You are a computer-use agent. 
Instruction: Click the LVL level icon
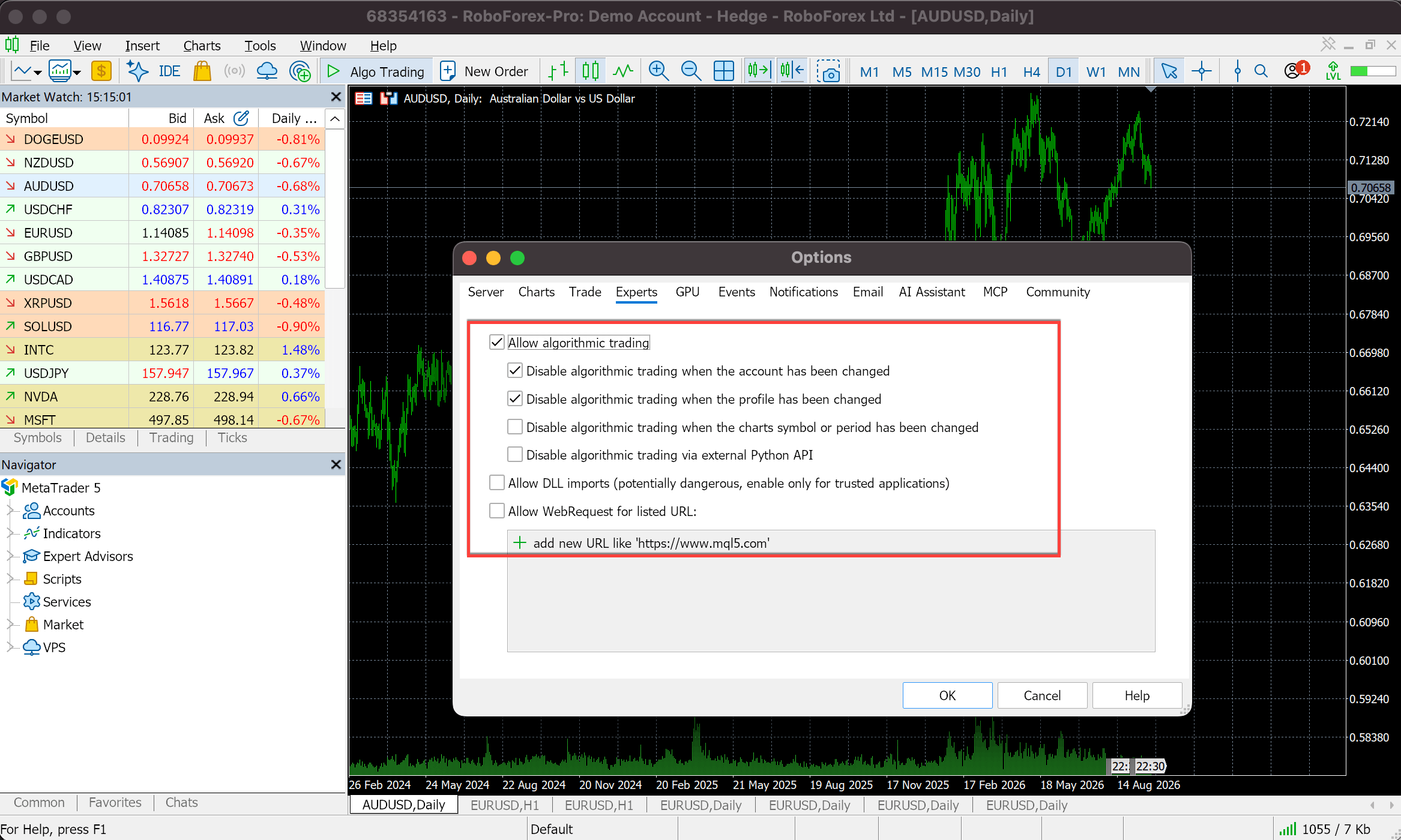(x=1333, y=71)
